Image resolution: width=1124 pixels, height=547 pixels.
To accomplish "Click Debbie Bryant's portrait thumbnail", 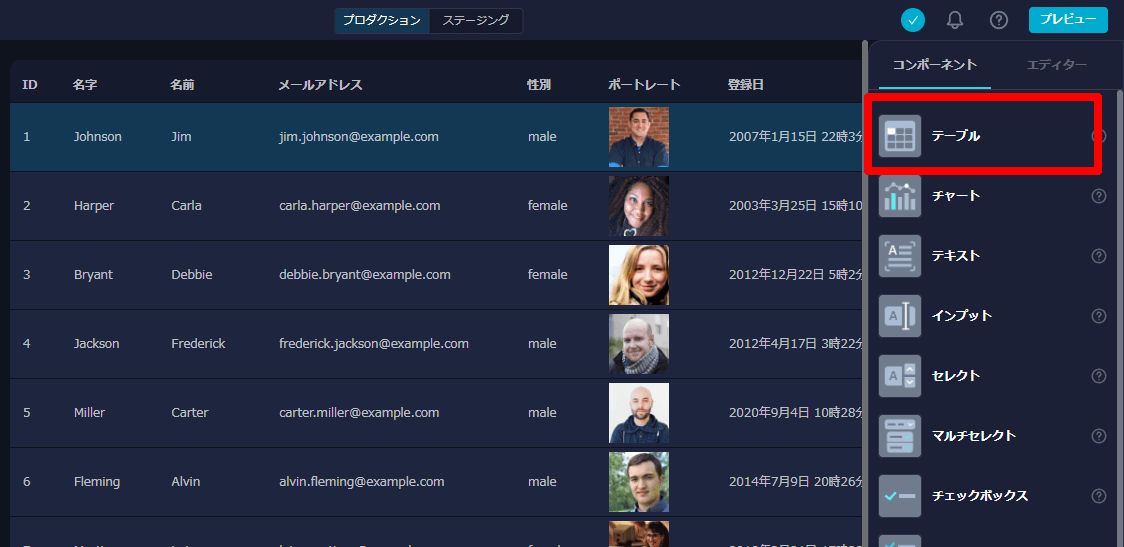I will click(x=639, y=275).
